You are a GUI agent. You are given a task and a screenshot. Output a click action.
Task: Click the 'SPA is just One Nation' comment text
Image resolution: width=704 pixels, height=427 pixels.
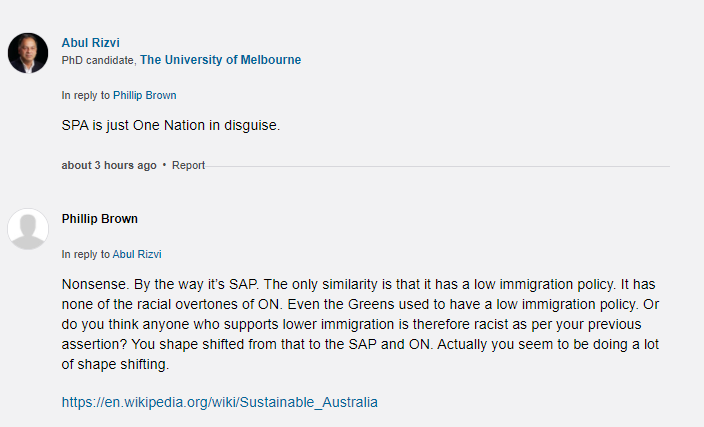pos(170,129)
